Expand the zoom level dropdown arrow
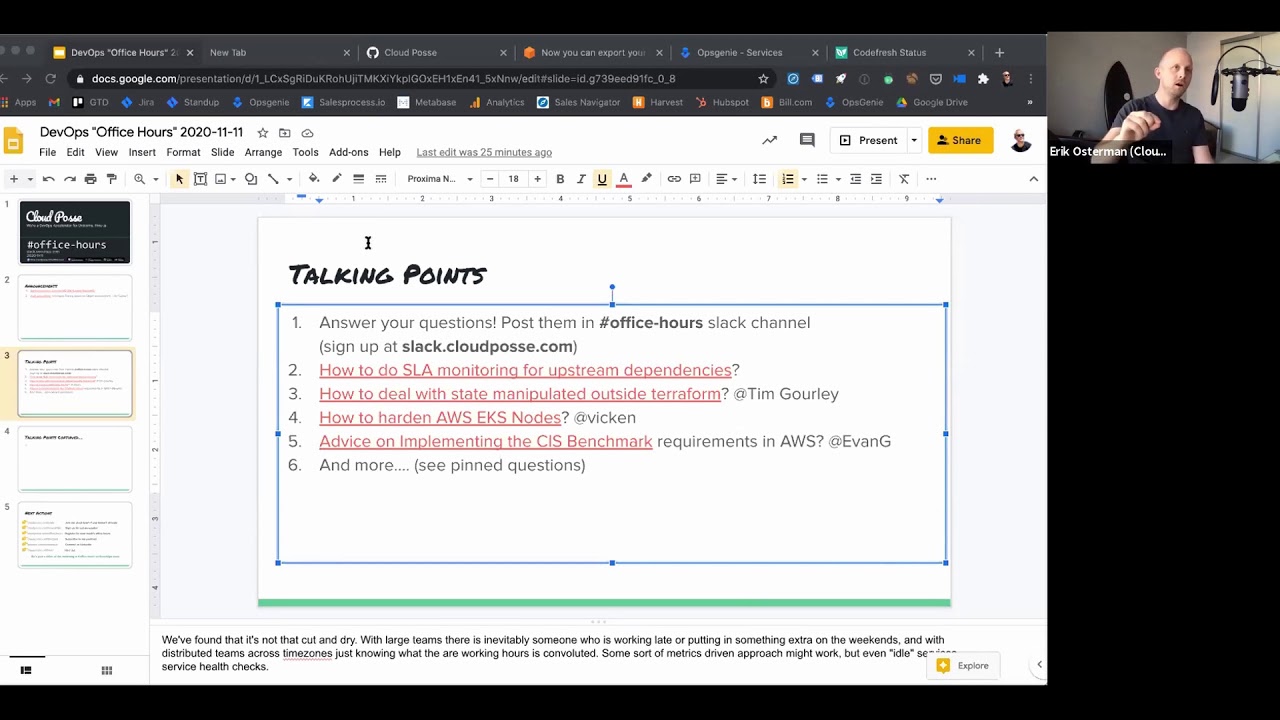 [x=155, y=179]
